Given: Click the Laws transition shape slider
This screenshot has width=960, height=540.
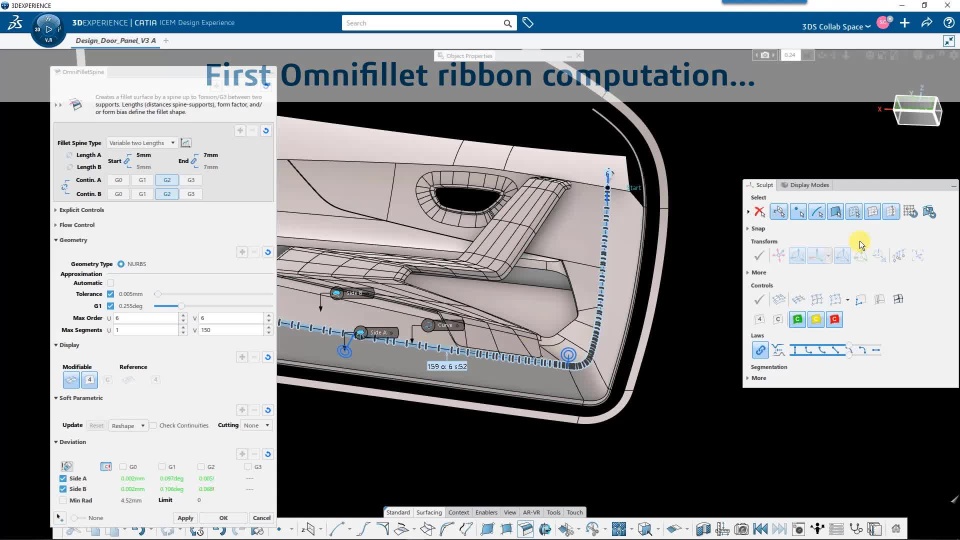Looking at the screenshot, I should pos(835,350).
